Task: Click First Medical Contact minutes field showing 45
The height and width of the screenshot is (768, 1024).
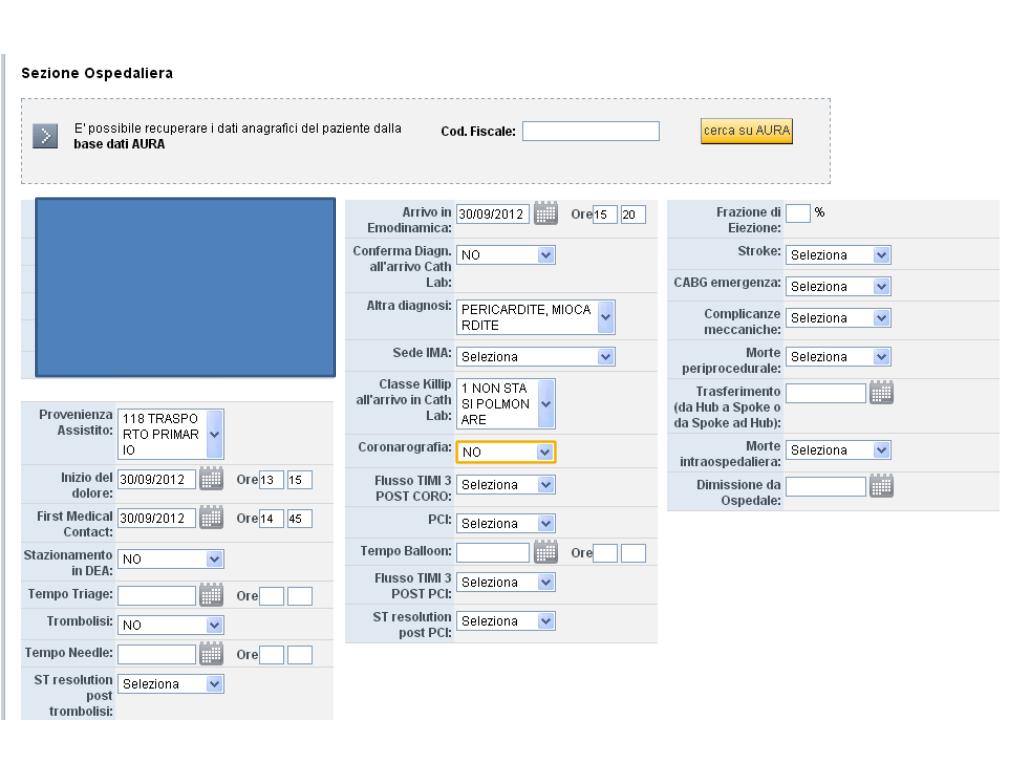Action: 300,519
